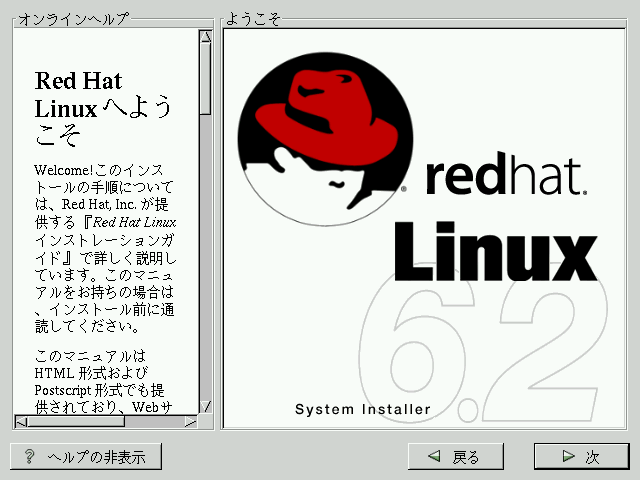Viewport: 640px width, 480px height.
Task: Click the question mark icon beside ヘルプの非表示
Action: click(30, 457)
